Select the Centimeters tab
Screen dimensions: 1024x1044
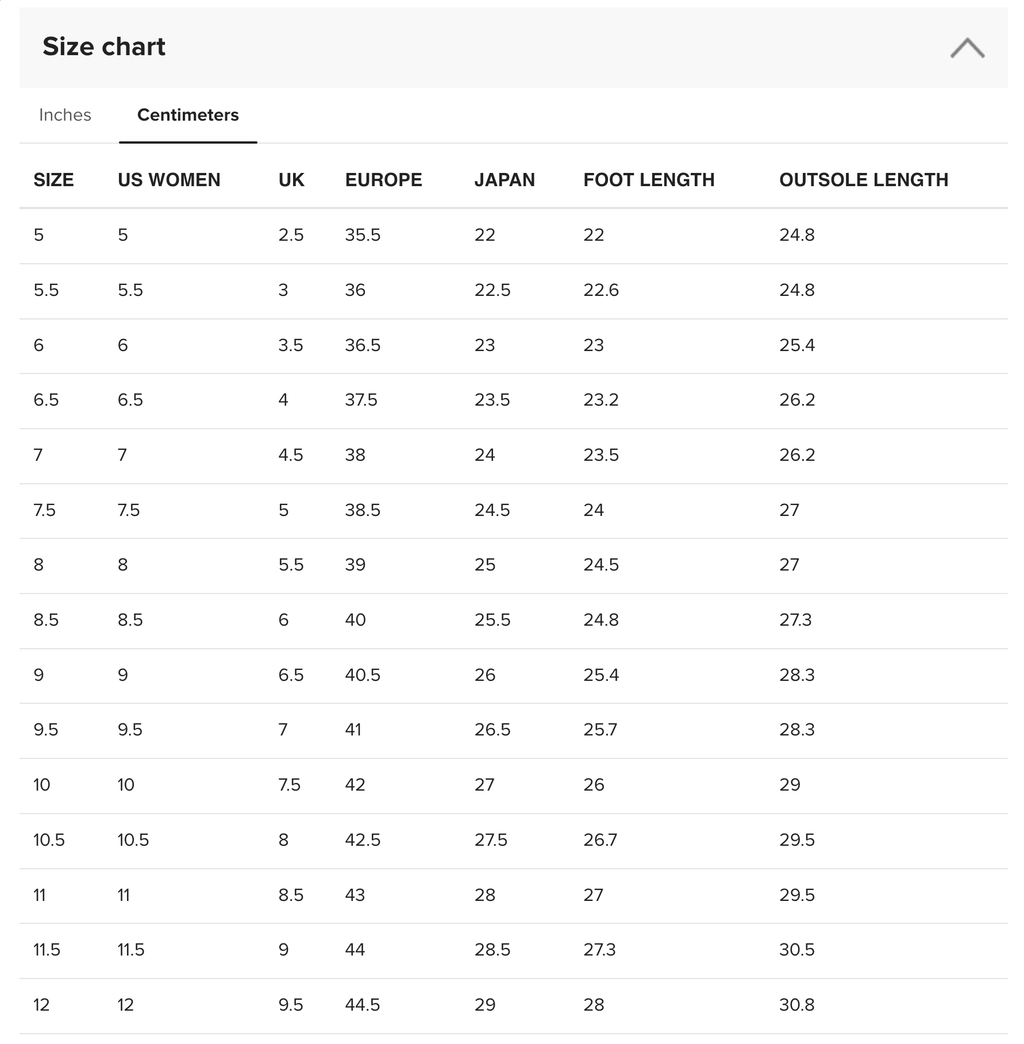[x=188, y=115]
